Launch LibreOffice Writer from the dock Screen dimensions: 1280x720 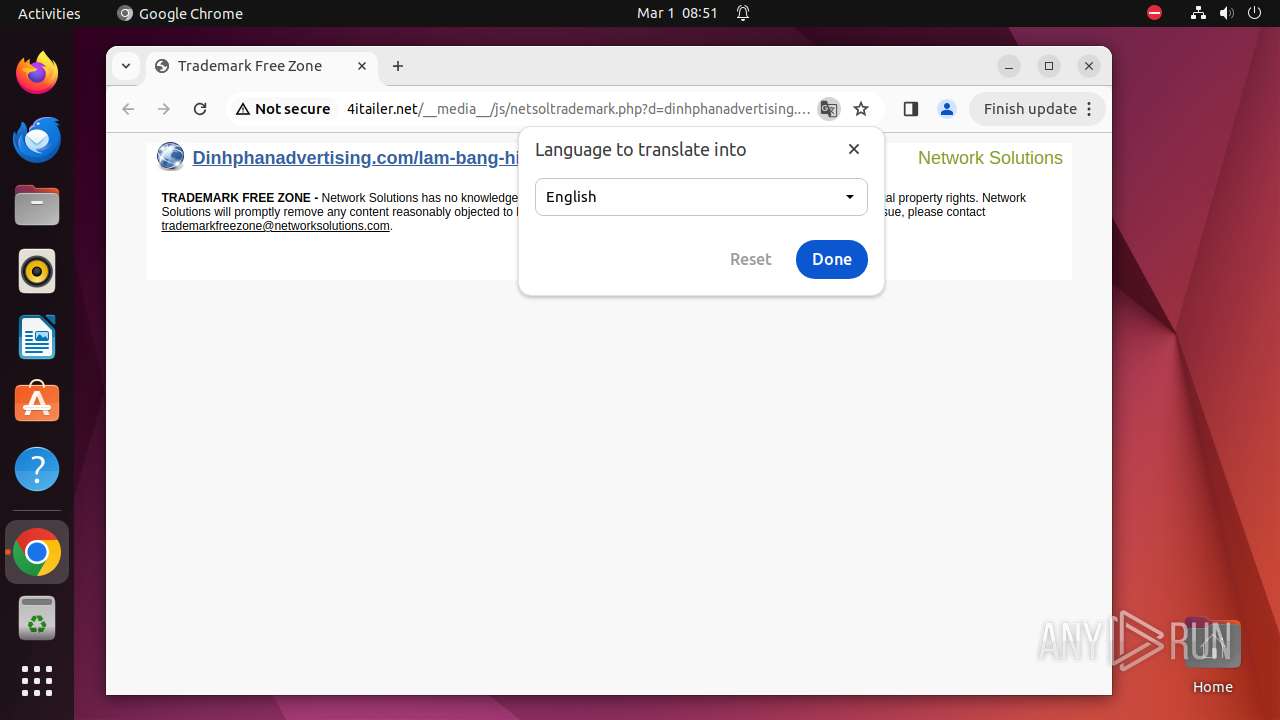tap(37, 337)
